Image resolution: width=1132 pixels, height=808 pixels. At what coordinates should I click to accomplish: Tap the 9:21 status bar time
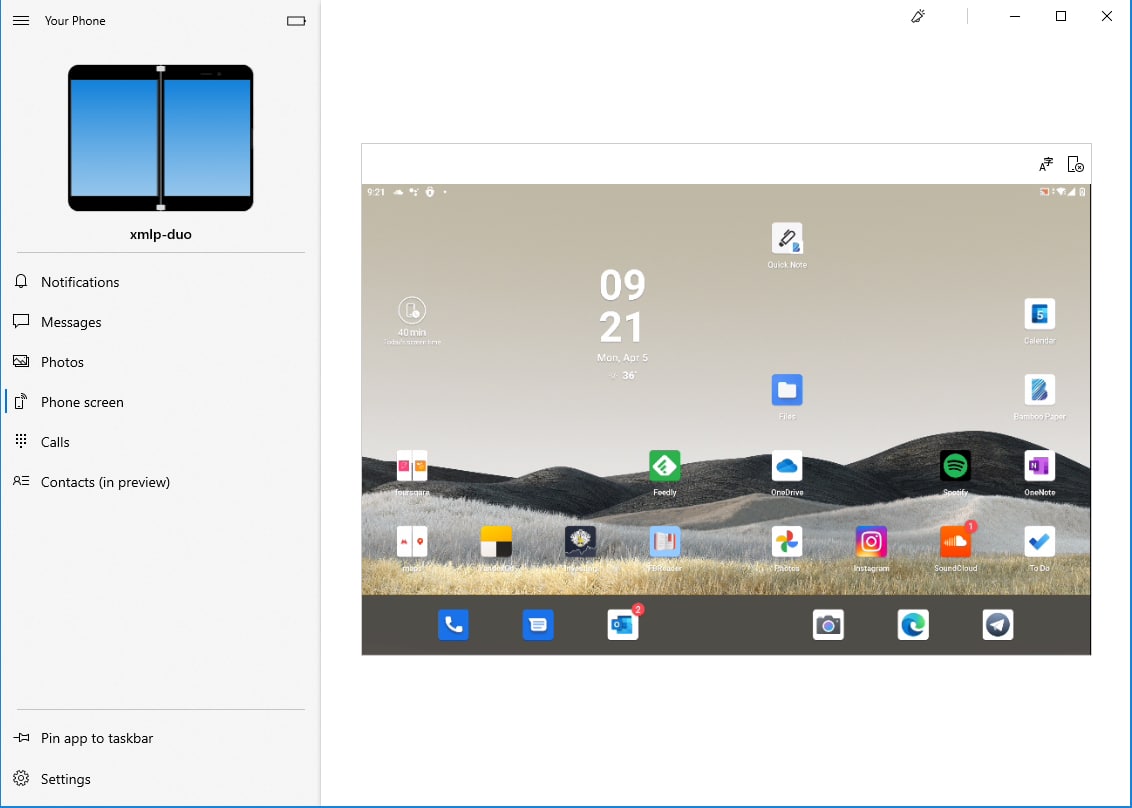click(375, 192)
